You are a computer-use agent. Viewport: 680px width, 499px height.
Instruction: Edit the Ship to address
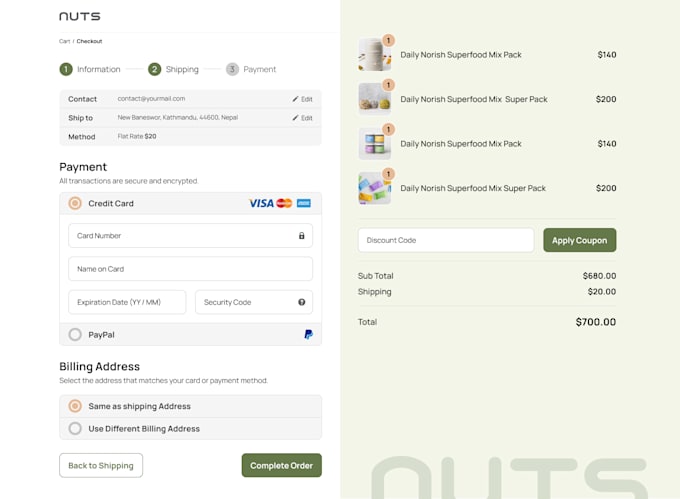(303, 118)
